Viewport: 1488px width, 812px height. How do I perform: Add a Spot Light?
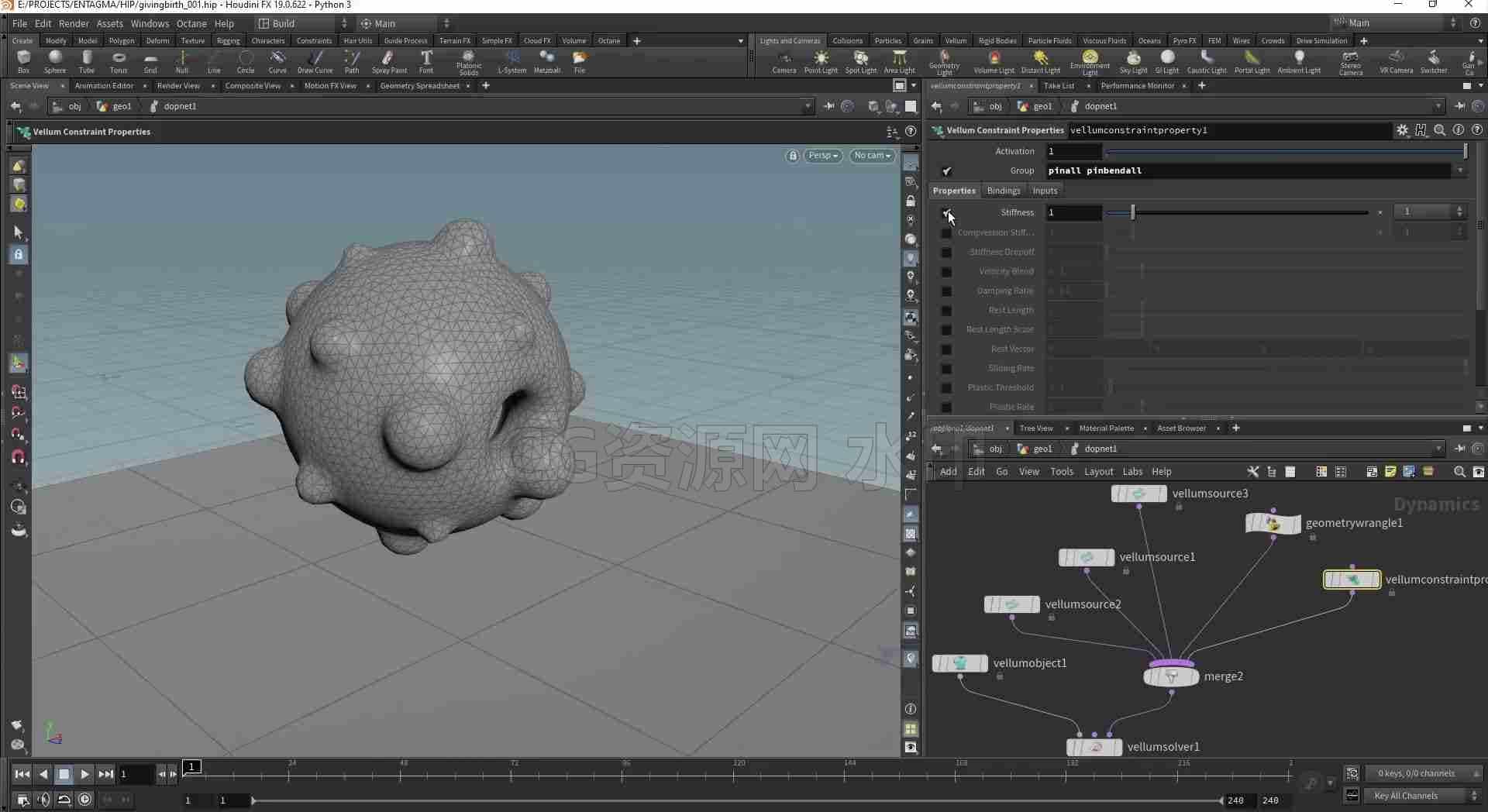(x=860, y=62)
